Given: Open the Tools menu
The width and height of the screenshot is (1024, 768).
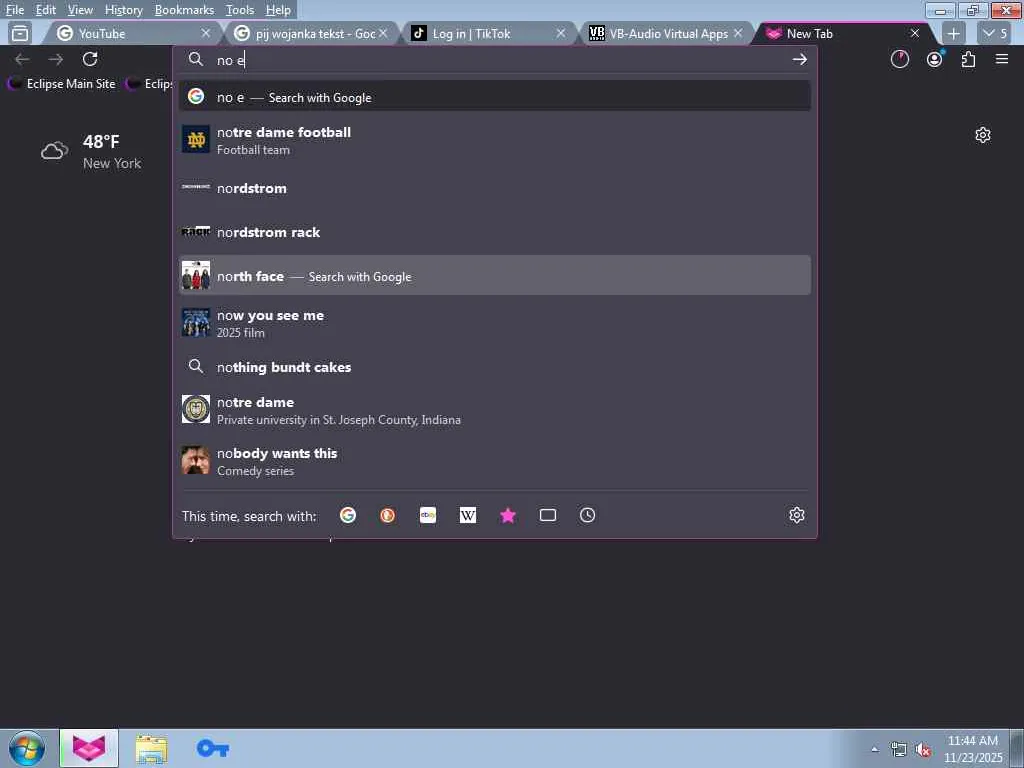Looking at the screenshot, I should (240, 10).
